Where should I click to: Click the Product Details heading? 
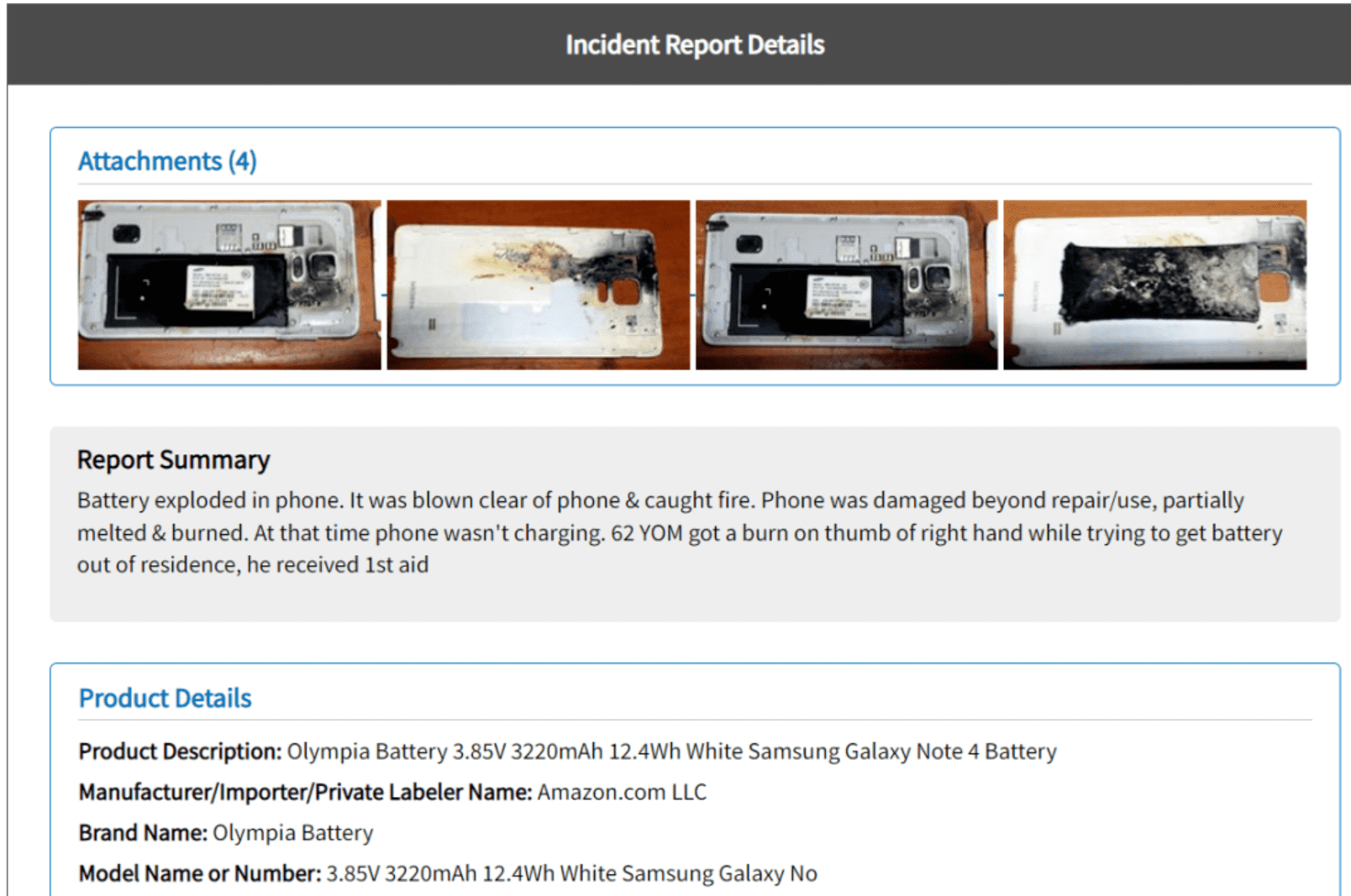(166, 699)
